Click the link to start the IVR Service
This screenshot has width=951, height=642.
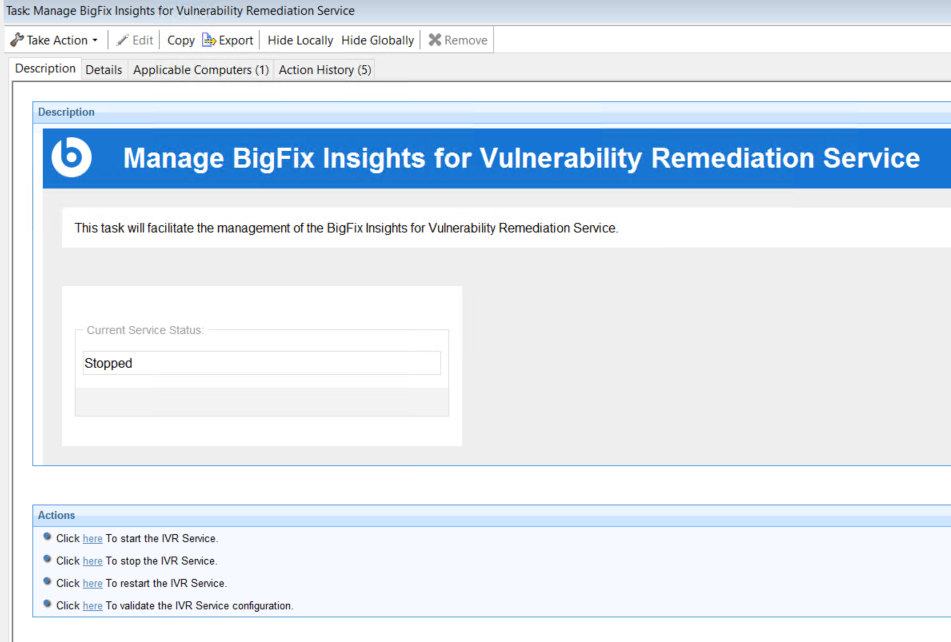pyautogui.click(x=93, y=539)
